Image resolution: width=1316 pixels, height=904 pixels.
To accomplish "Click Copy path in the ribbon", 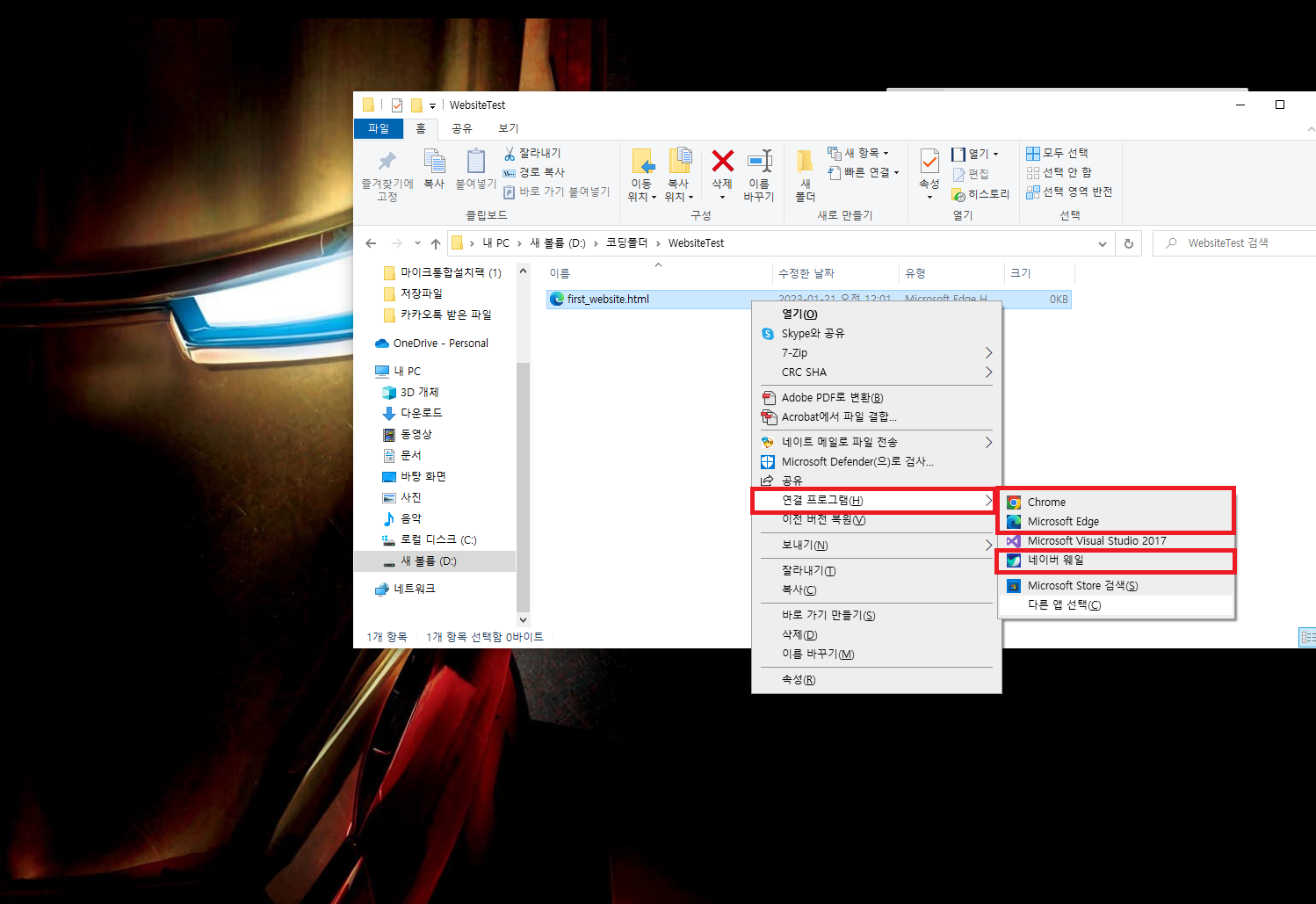I will tap(534, 172).
